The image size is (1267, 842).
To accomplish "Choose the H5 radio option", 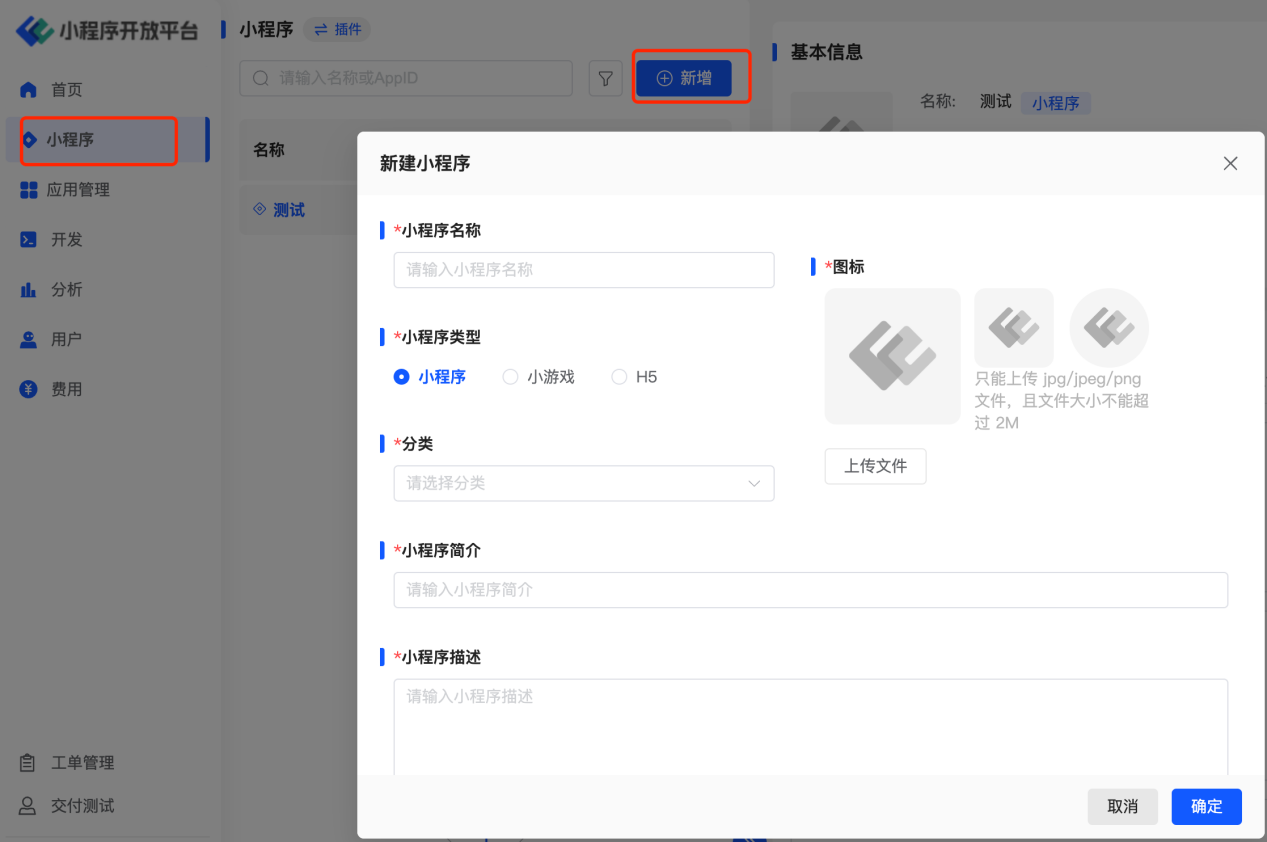I will click(x=619, y=377).
